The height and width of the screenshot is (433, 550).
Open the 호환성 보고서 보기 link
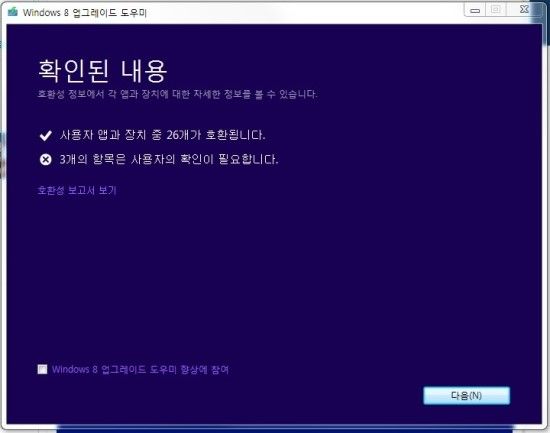click(77, 190)
